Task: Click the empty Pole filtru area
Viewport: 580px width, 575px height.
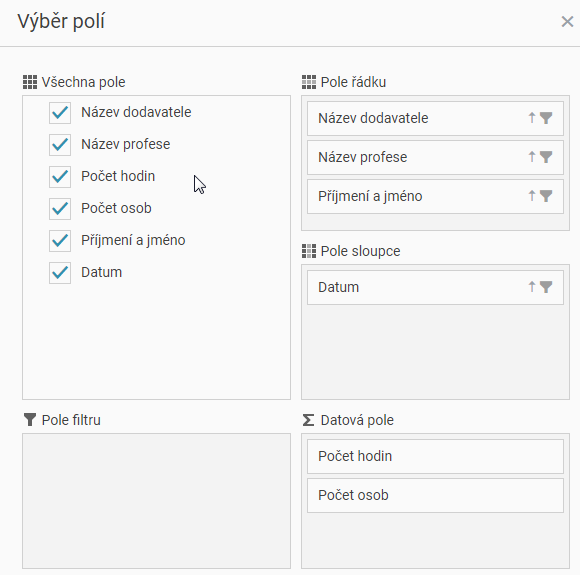Action: [156, 501]
